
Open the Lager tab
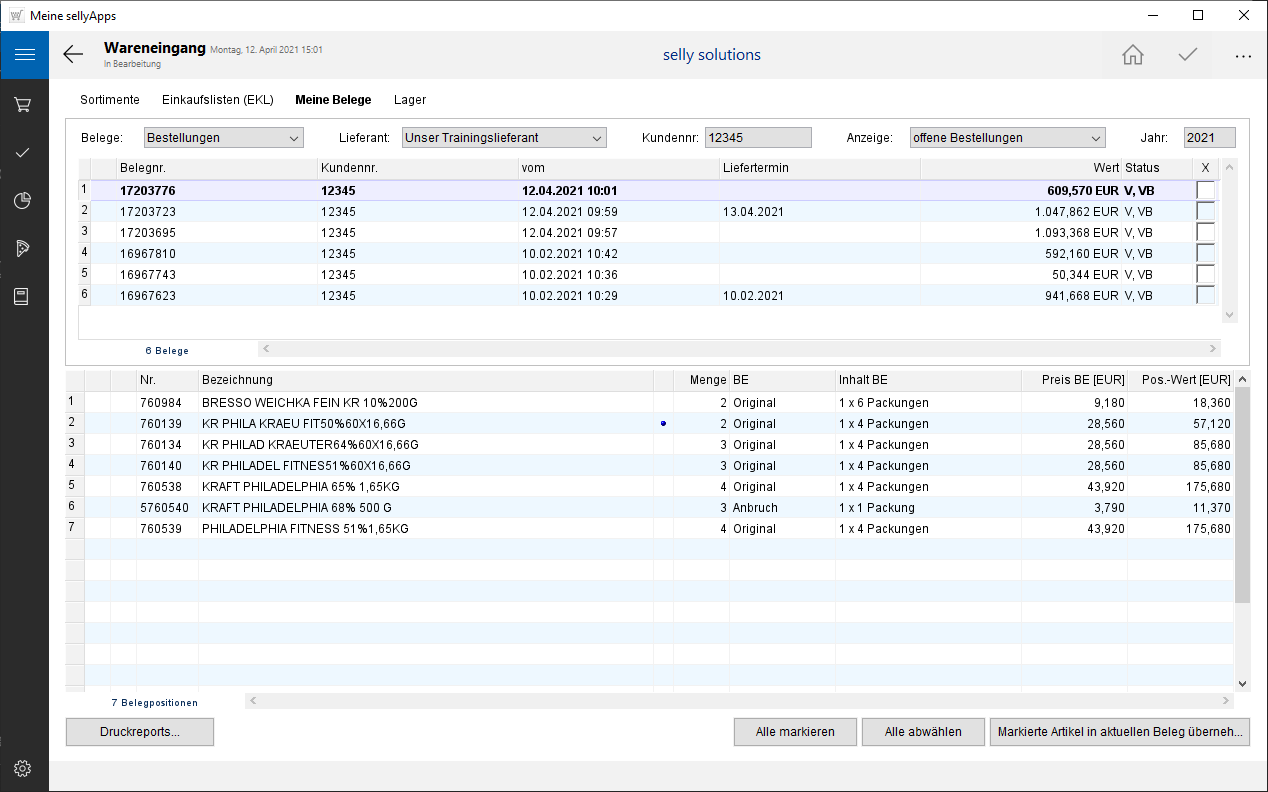pyautogui.click(x=410, y=100)
